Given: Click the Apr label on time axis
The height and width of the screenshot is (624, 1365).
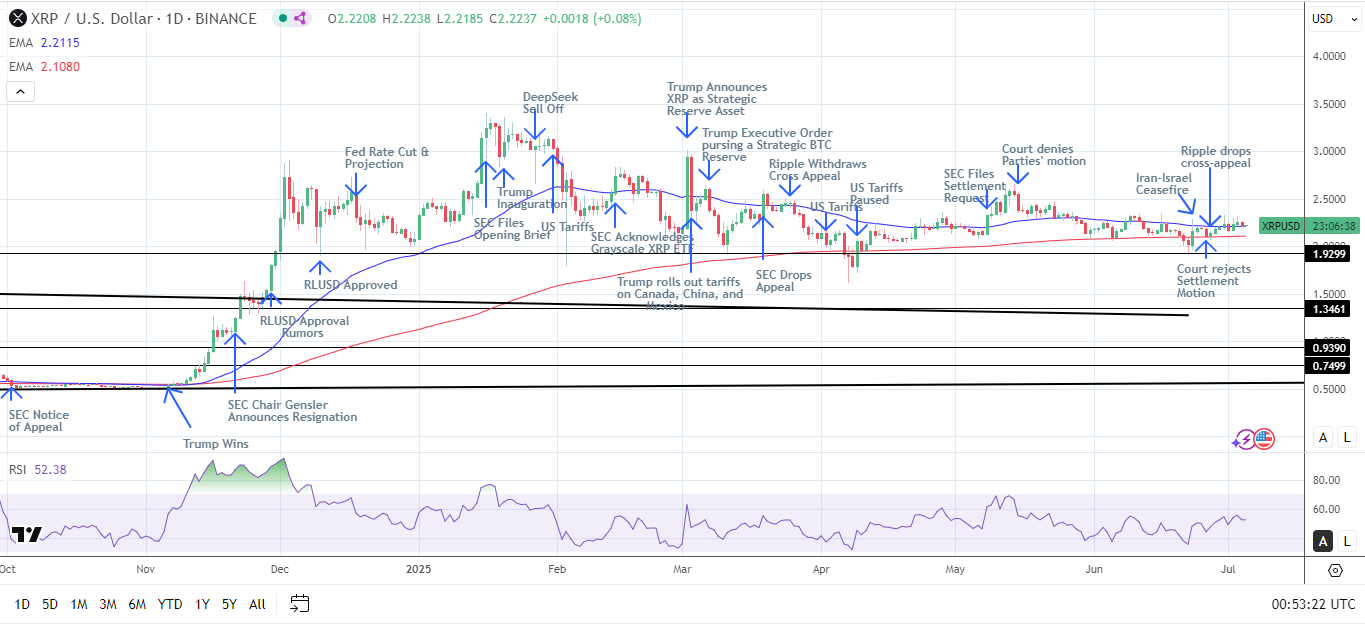Looking at the screenshot, I should pyautogui.click(x=820, y=569).
